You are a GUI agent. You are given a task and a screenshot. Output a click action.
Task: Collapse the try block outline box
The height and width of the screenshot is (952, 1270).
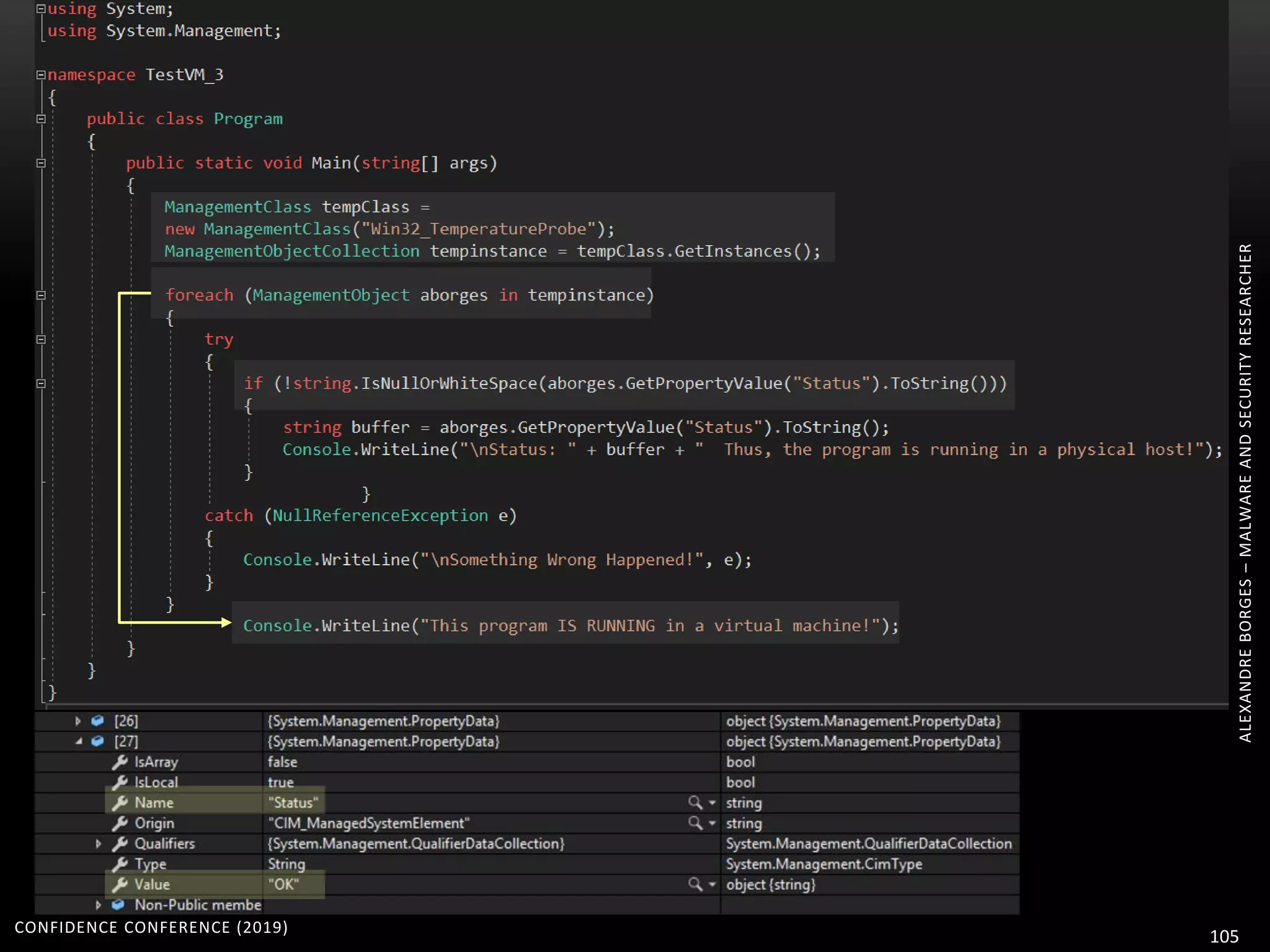(x=41, y=339)
